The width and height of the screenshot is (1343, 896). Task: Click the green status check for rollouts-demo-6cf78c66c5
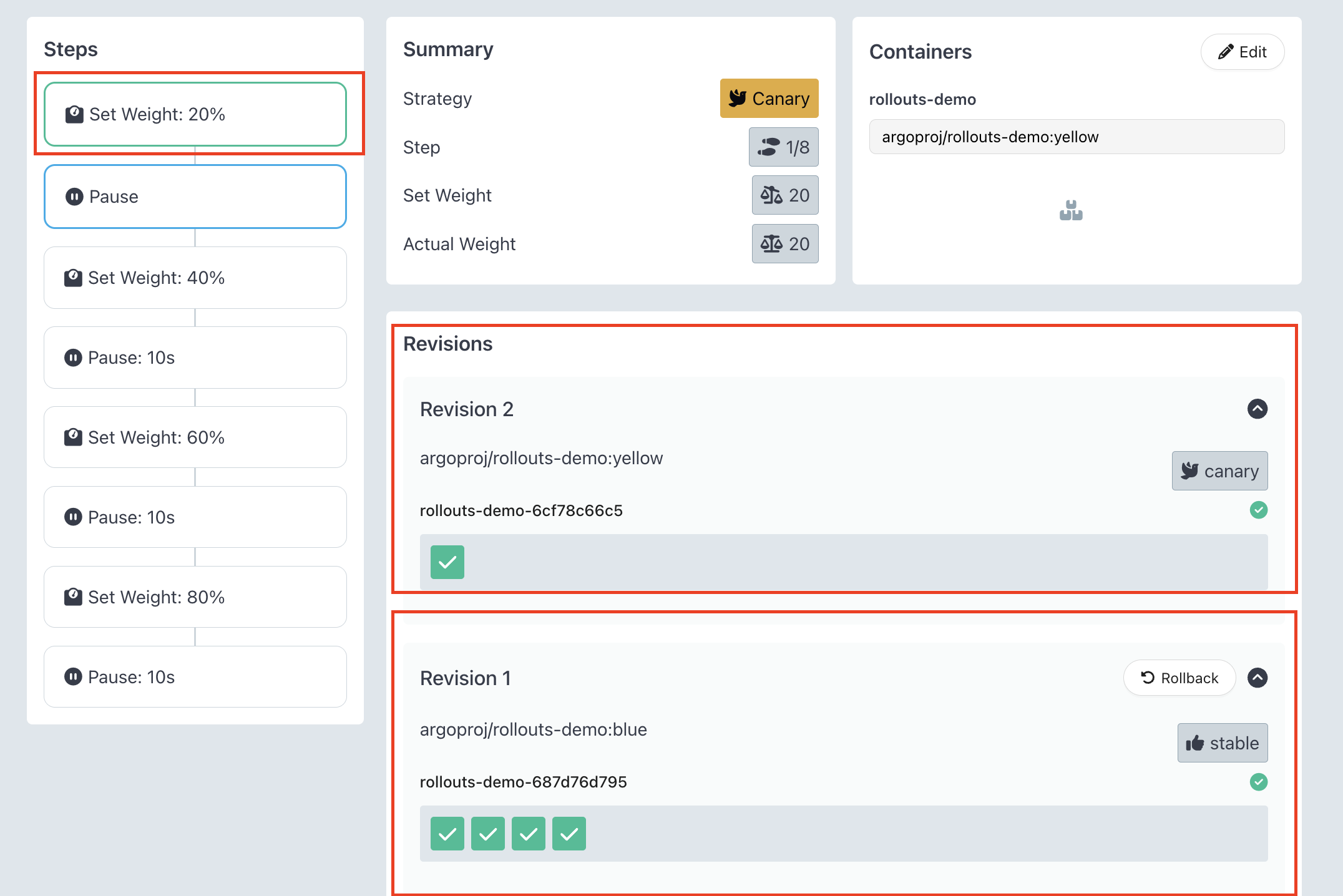1258,510
